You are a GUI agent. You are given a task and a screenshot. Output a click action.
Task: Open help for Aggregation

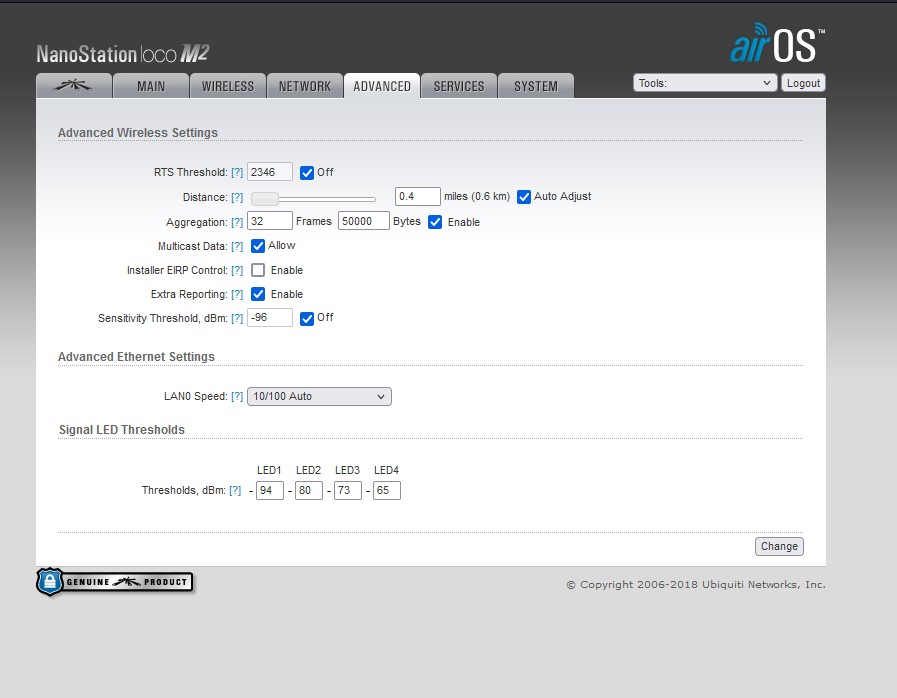(x=237, y=223)
